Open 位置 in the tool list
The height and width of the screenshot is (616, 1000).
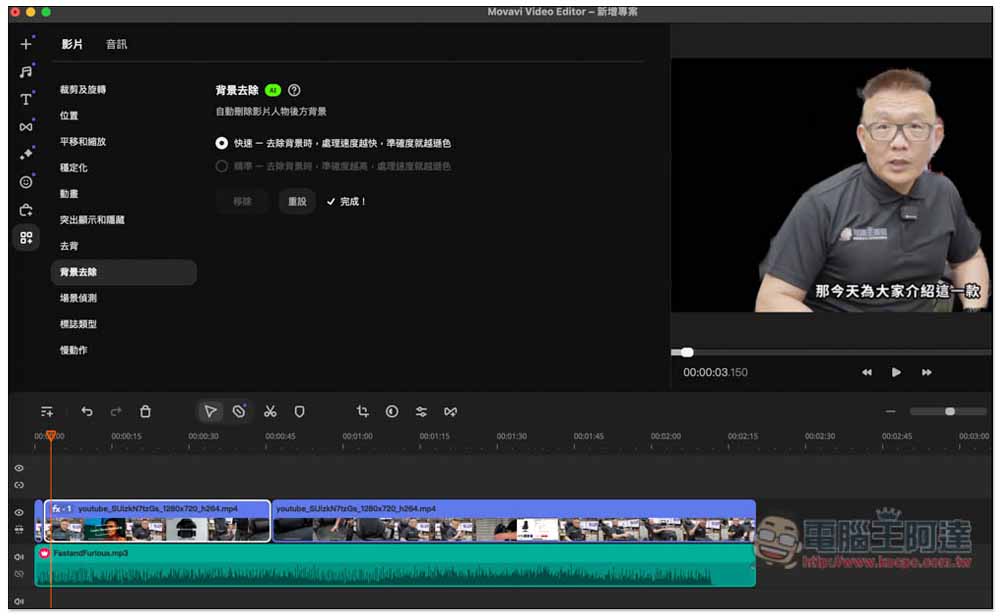[69, 116]
